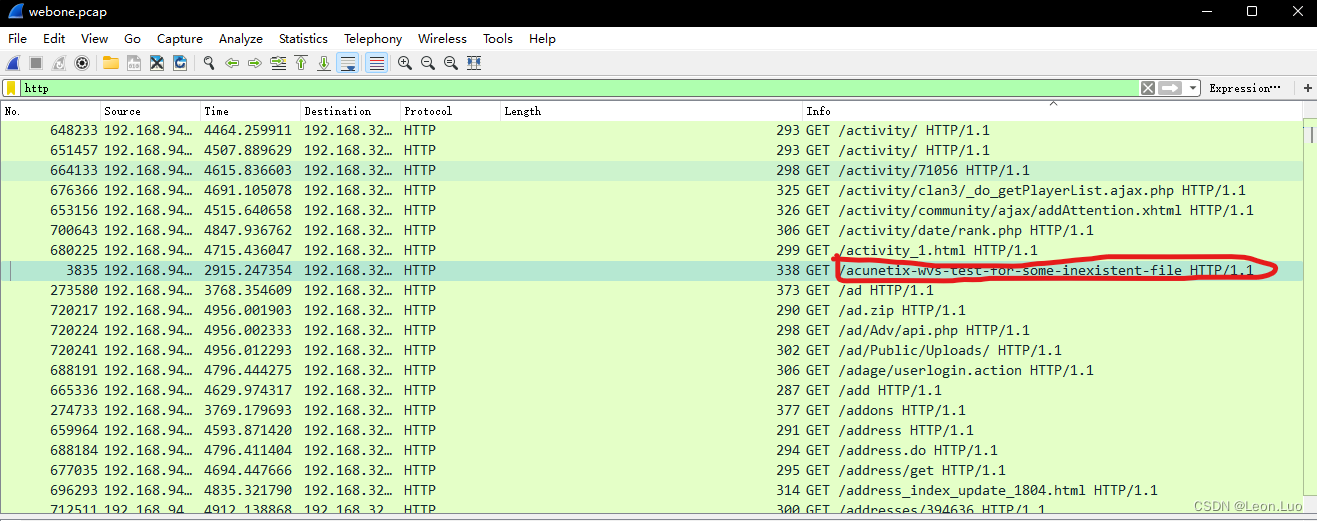Screen dimensions: 1317x521
Task: Select packet 3835 acunetix-wvs-test row
Action: (x=652, y=270)
